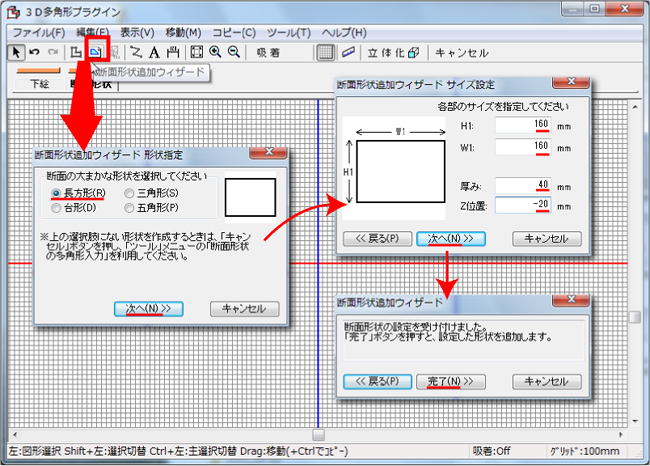The image size is (650, 466).
Task: Click the zoom in magnifier icon
Action: tap(215, 52)
